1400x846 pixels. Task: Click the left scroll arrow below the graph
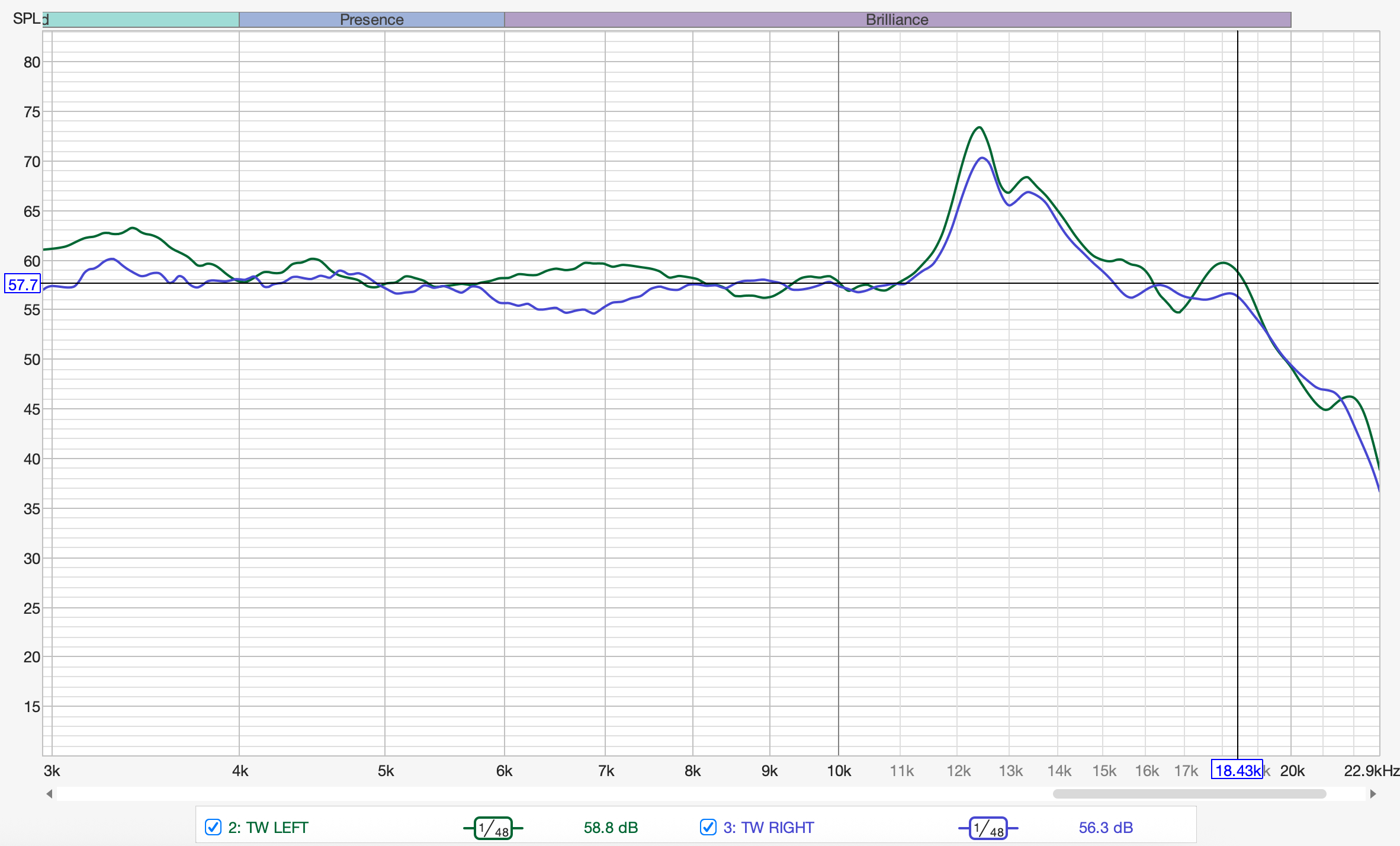click(x=50, y=794)
